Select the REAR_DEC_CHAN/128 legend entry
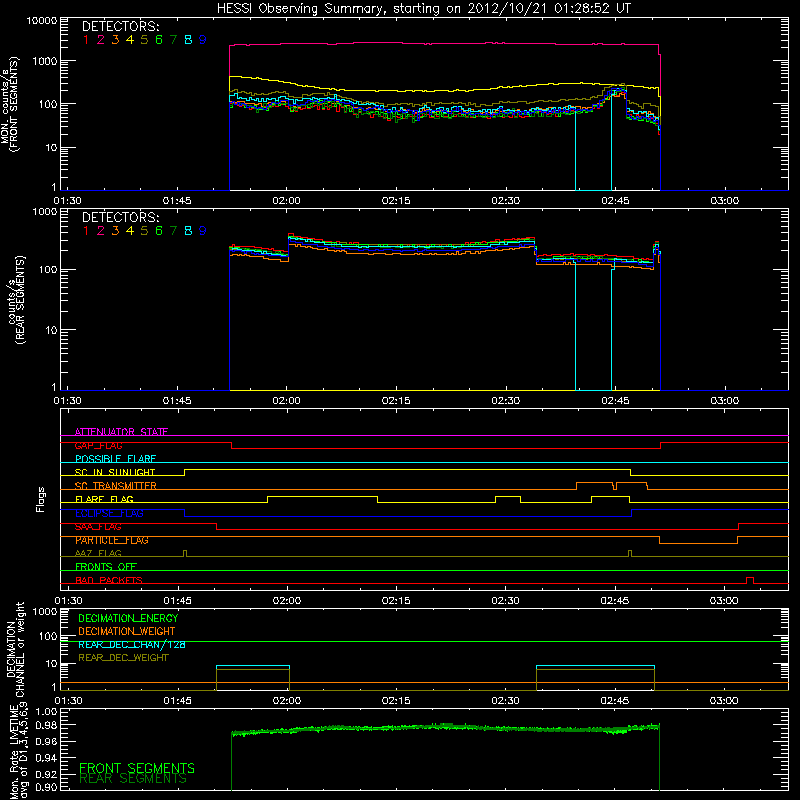 pyautogui.click(x=132, y=644)
